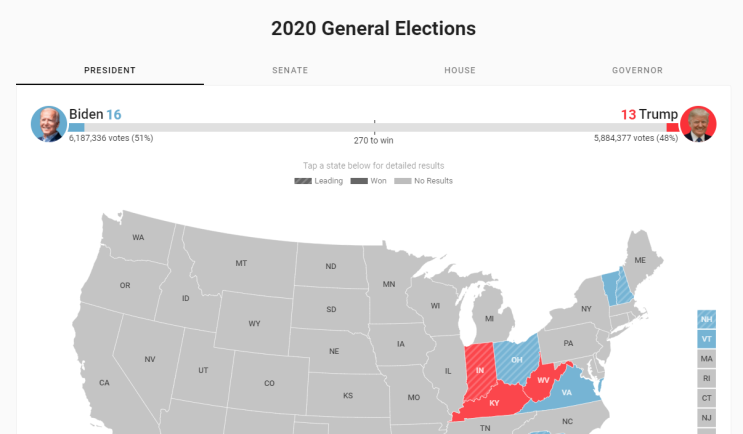This screenshot has width=743, height=434.
Task: Select the RI tile in the side list
Action: click(707, 379)
